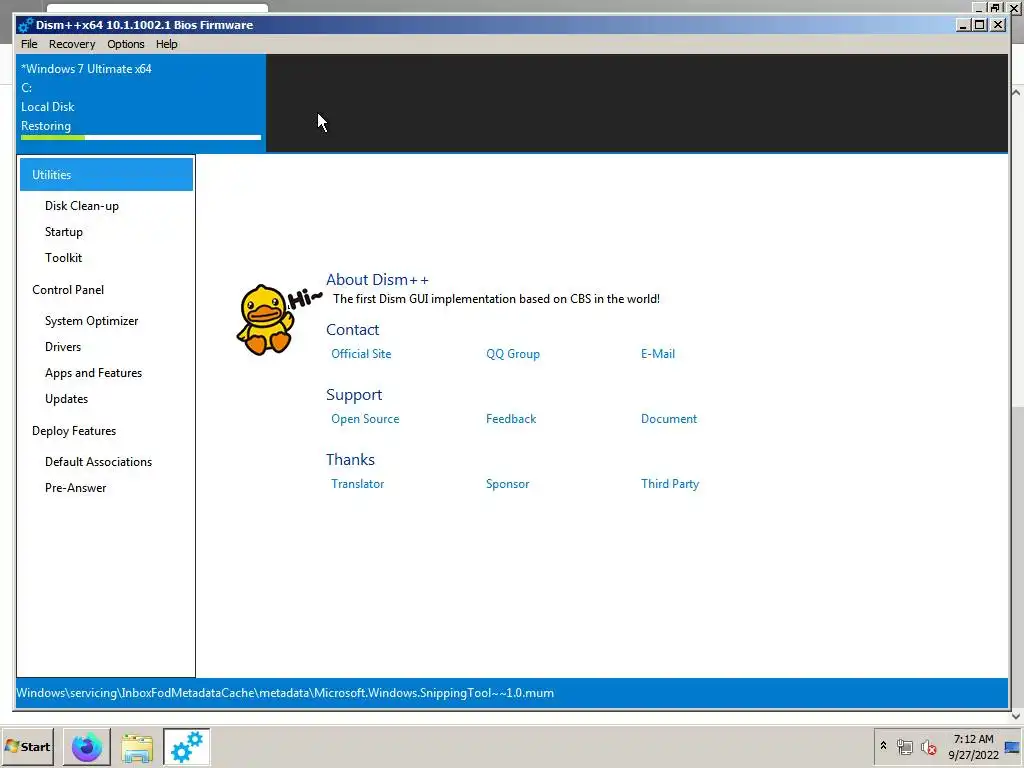Select the Windows 7 Ultimate x64 image tile

coord(141,103)
